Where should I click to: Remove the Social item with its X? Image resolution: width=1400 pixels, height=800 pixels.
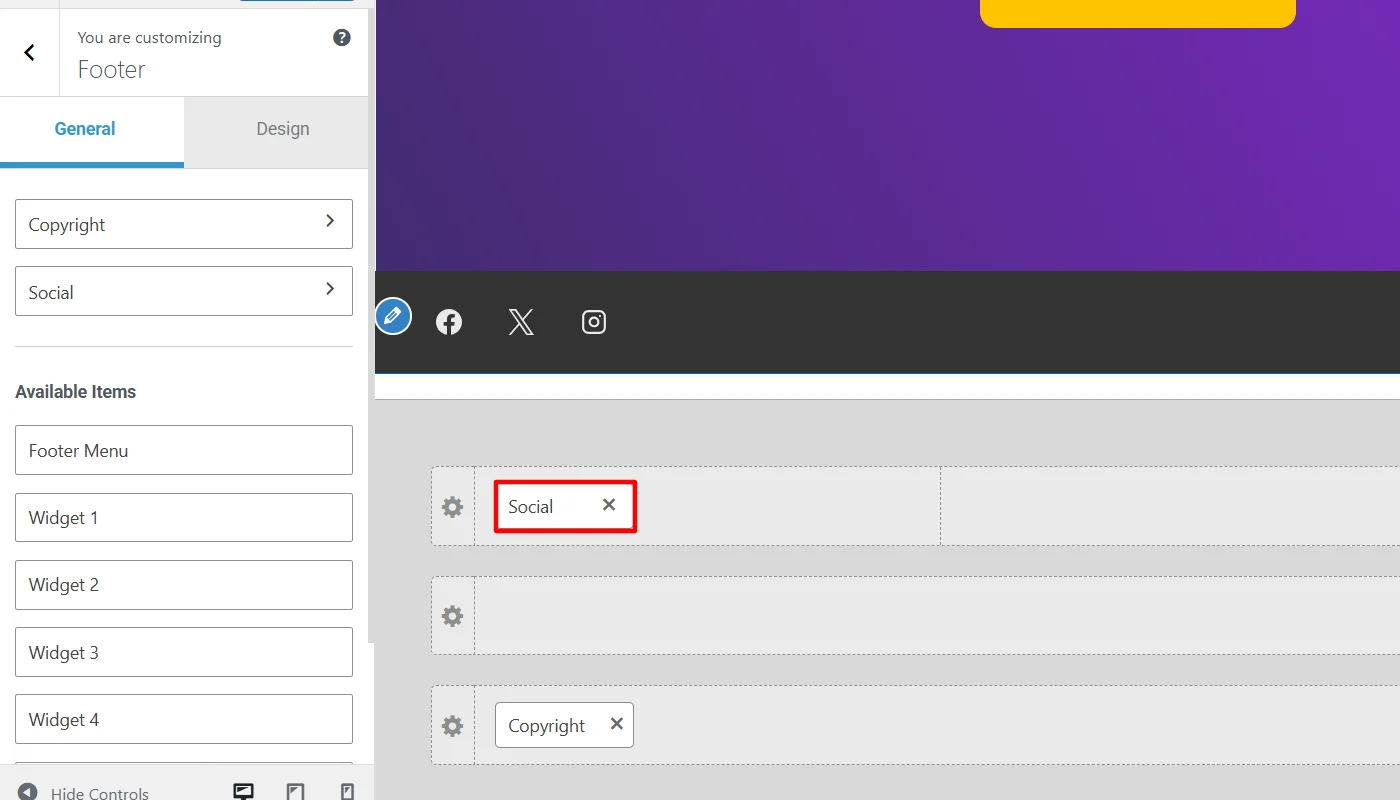[x=609, y=505]
